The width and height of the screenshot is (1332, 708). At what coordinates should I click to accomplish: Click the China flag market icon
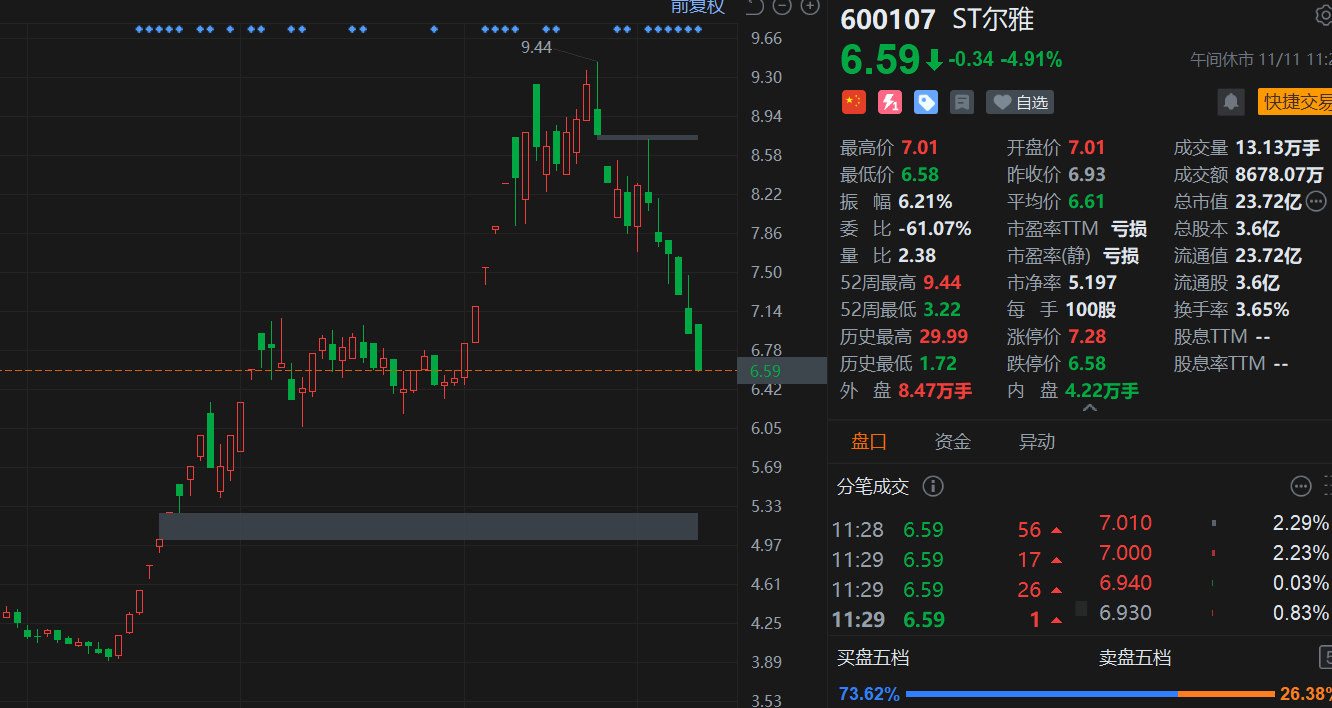853,101
